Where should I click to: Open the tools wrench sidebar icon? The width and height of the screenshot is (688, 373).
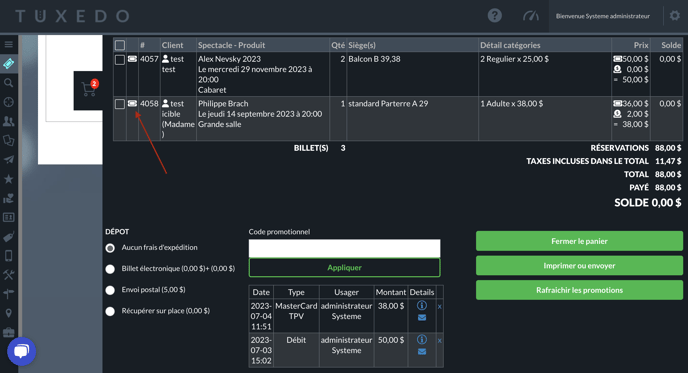point(8,275)
